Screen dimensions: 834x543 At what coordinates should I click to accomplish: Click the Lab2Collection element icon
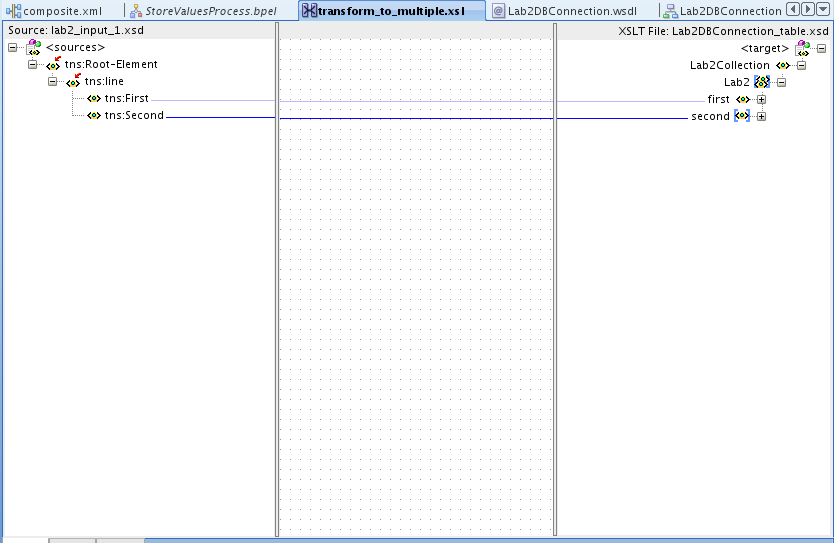click(x=782, y=66)
